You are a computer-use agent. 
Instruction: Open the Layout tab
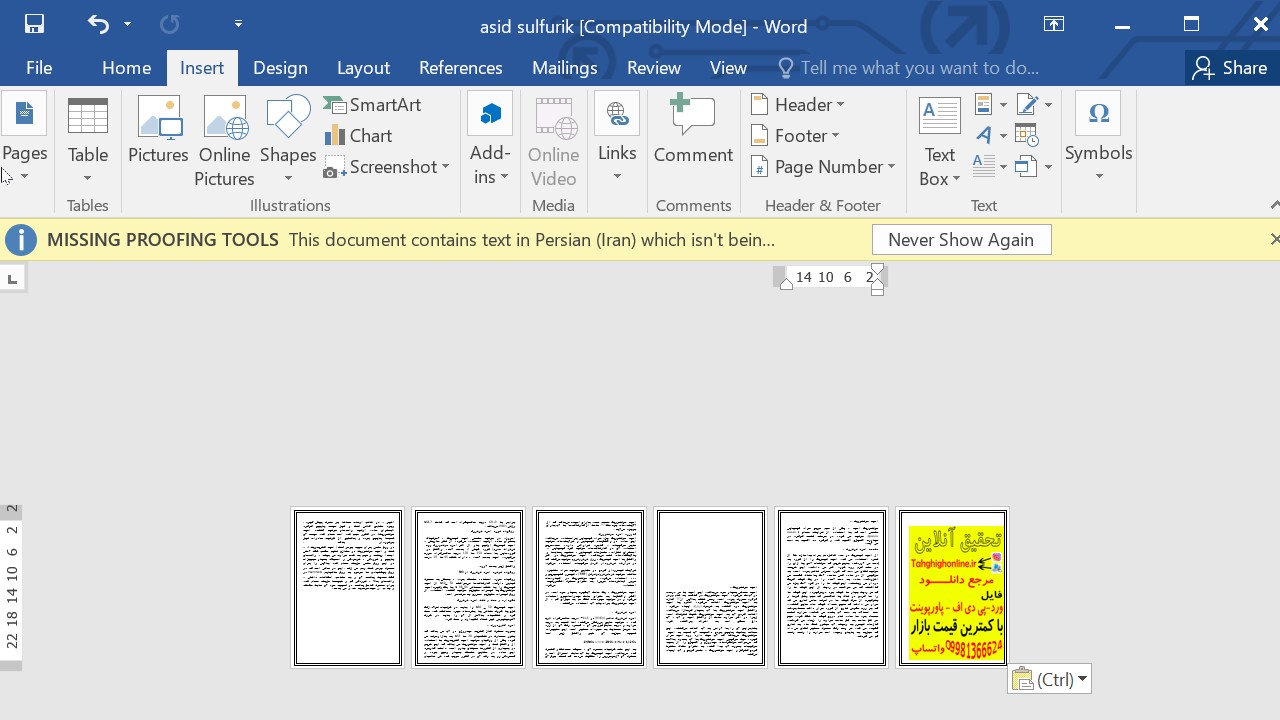pos(363,68)
